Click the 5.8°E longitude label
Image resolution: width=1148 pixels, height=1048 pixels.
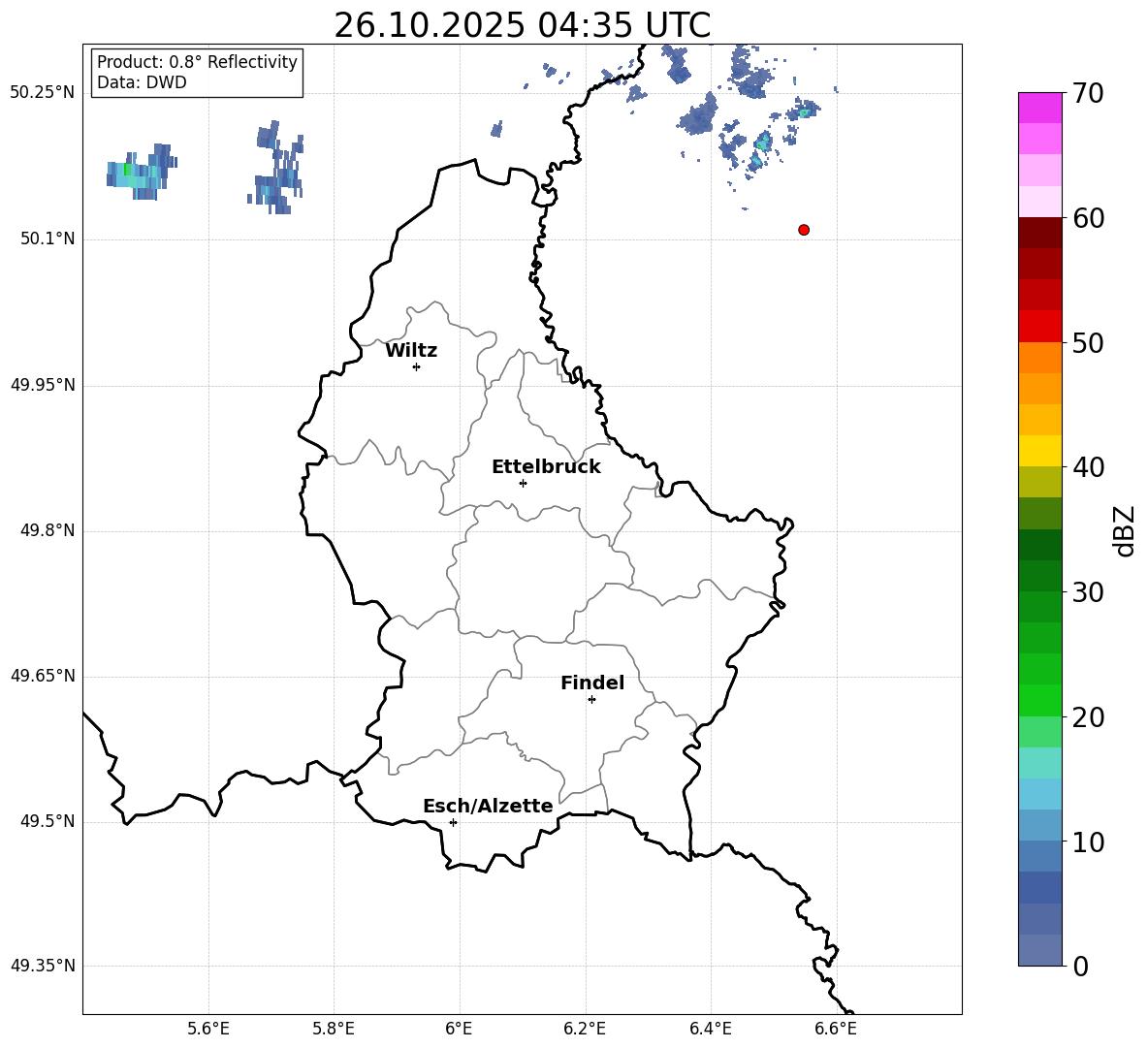[x=334, y=1029]
